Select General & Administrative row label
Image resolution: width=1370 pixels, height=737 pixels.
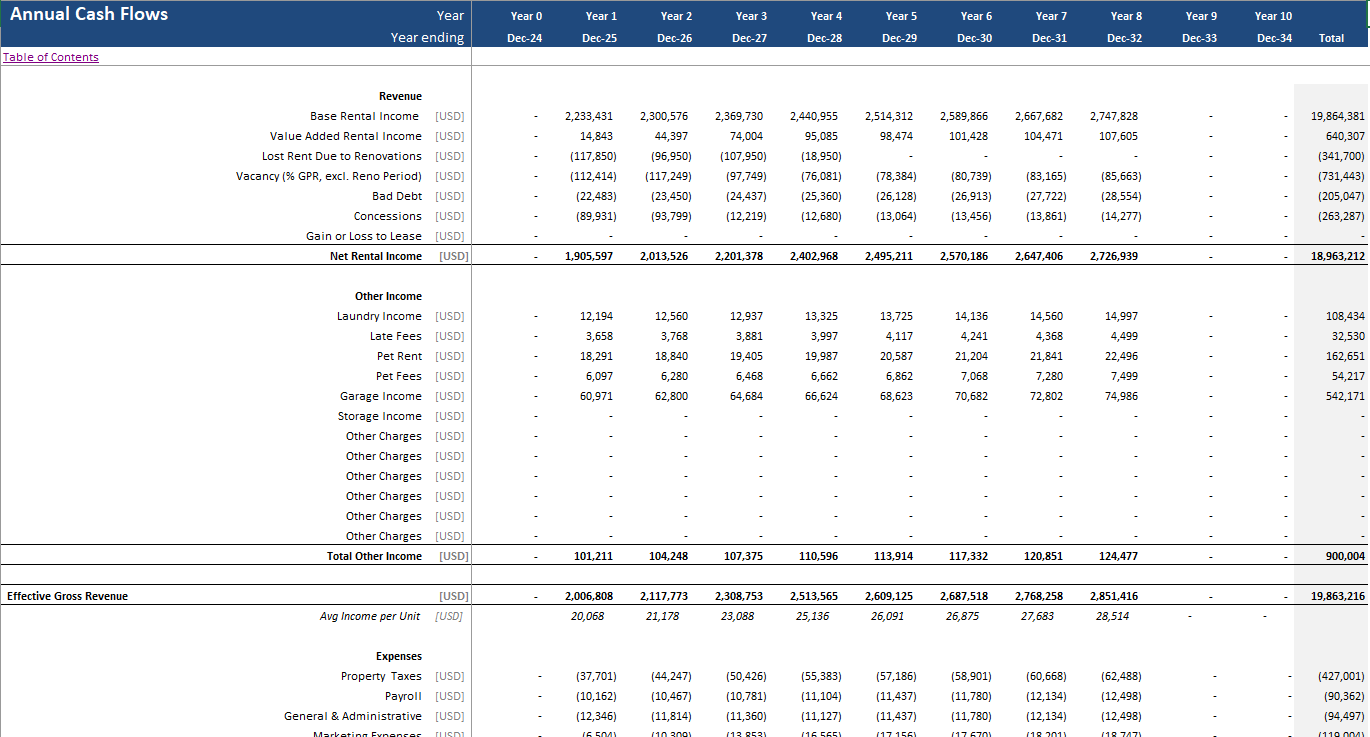pyautogui.click(x=353, y=716)
